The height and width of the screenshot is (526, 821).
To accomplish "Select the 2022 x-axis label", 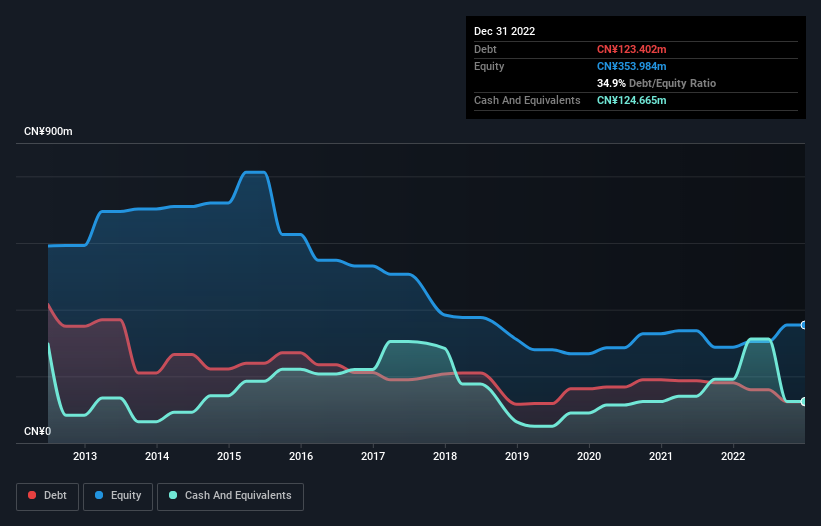I will tap(733, 457).
